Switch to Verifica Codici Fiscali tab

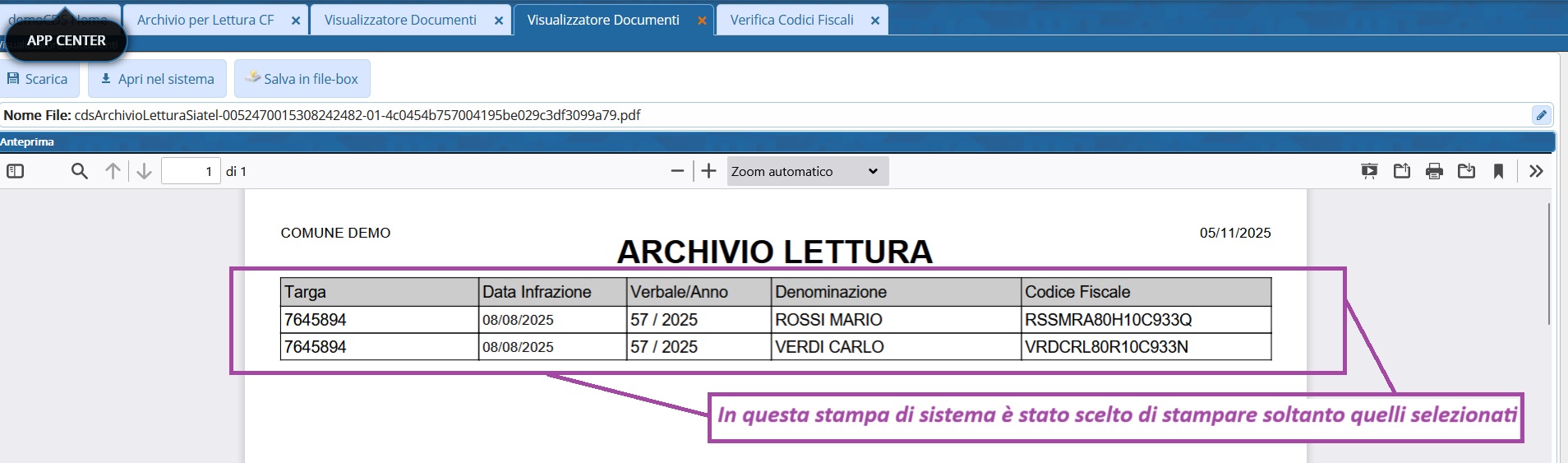(x=791, y=20)
